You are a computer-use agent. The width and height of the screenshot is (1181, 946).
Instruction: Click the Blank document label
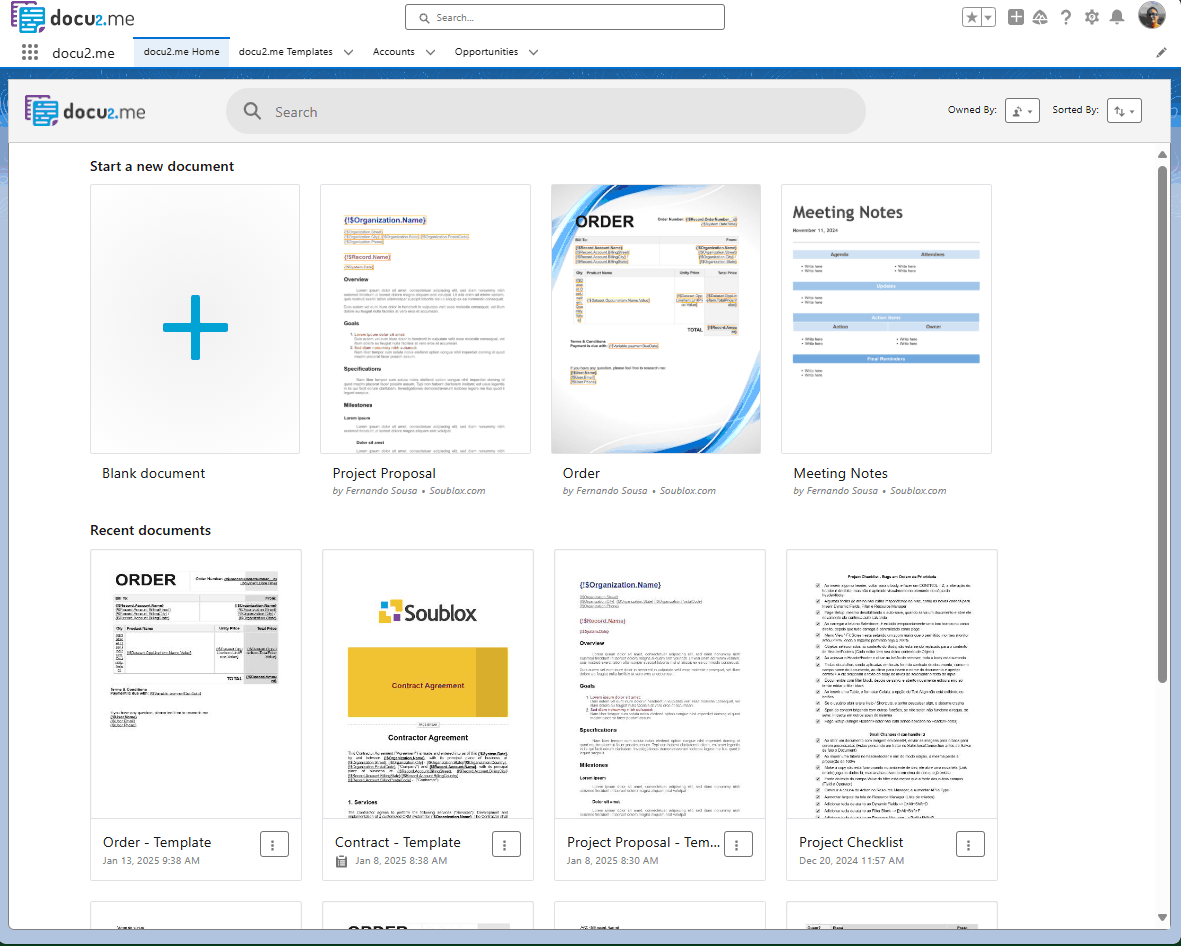coord(154,473)
